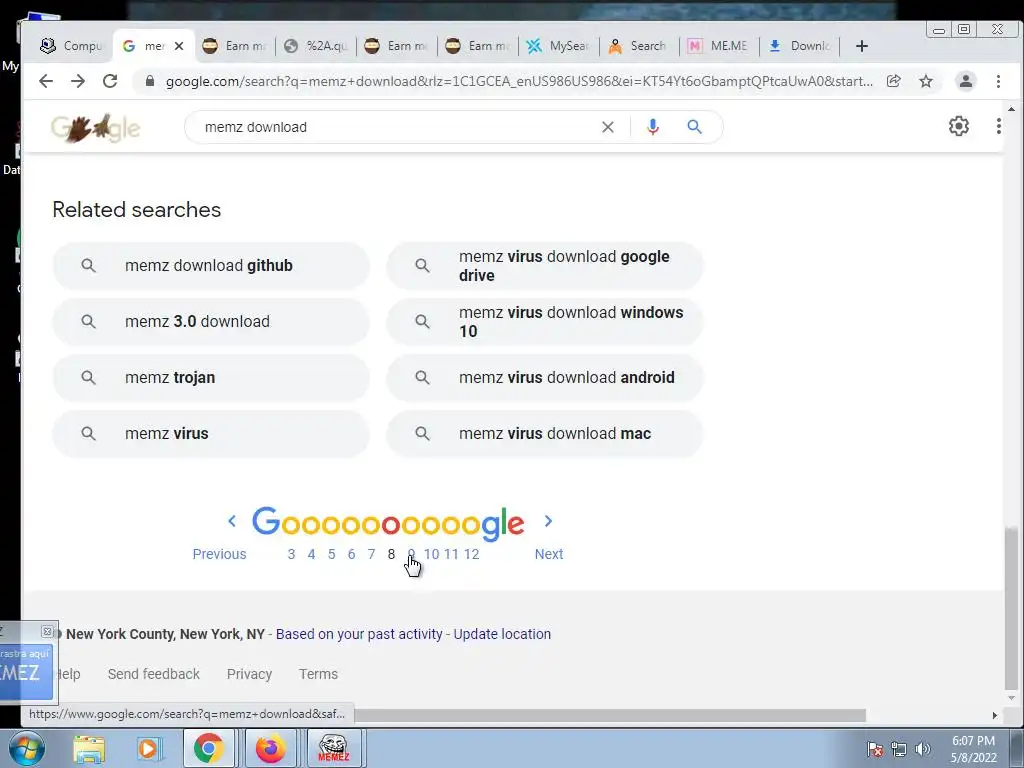
Task: Bookmark this page with star icon
Action: tap(925, 81)
